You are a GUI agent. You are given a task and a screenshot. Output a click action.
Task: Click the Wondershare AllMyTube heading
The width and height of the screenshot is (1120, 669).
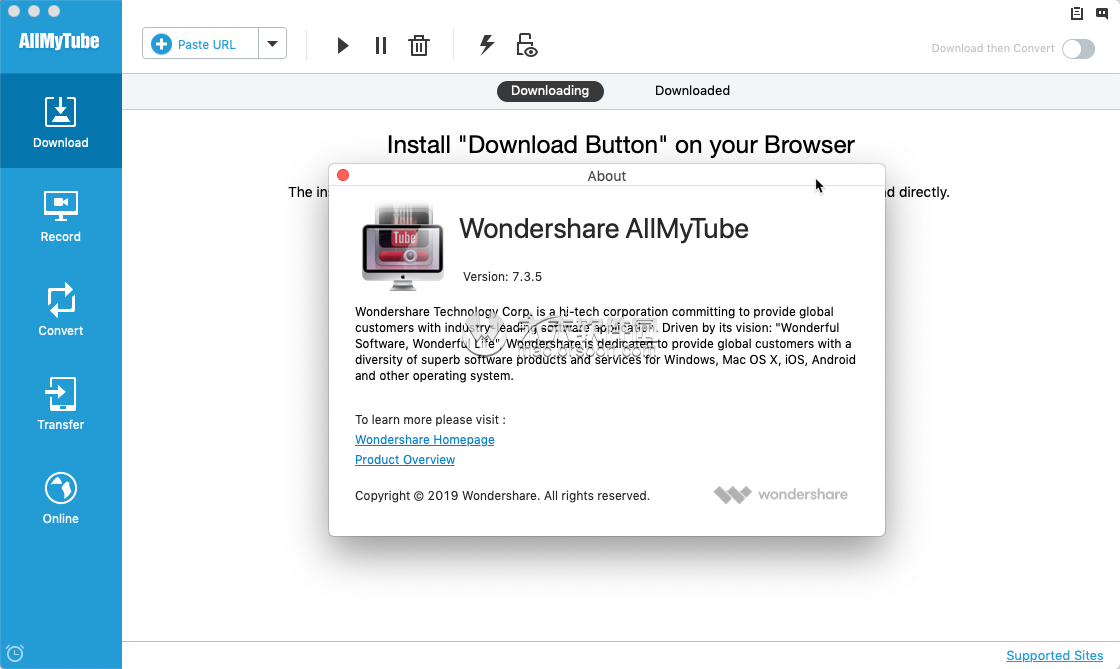(x=604, y=228)
